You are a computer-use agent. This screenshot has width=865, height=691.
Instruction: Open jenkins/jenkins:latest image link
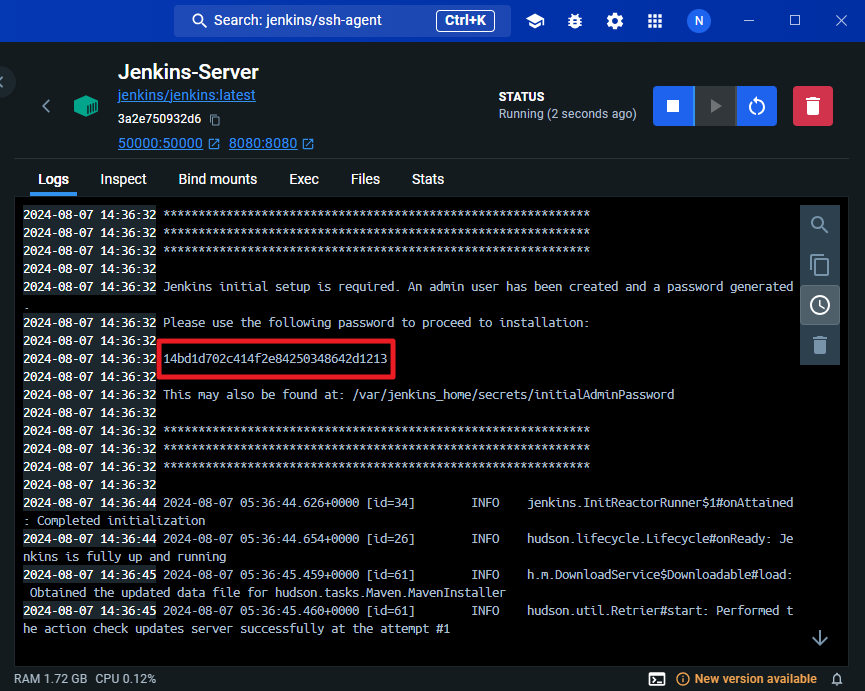(x=186, y=95)
